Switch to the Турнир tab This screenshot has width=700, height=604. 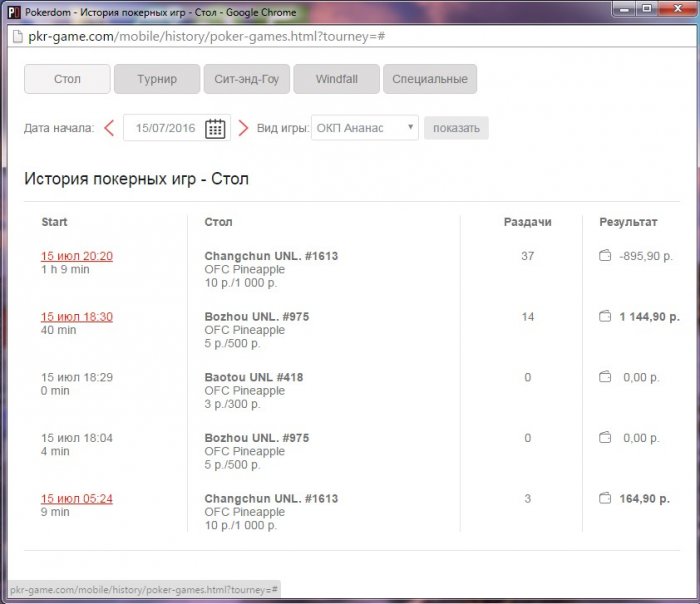point(157,79)
